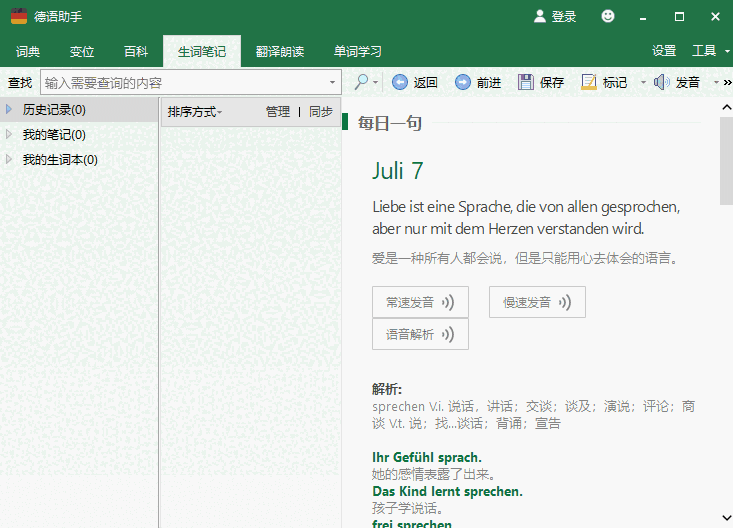The height and width of the screenshot is (528, 733).
Task: Click the translation 孩子学说话。
Action: click(x=407, y=508)
